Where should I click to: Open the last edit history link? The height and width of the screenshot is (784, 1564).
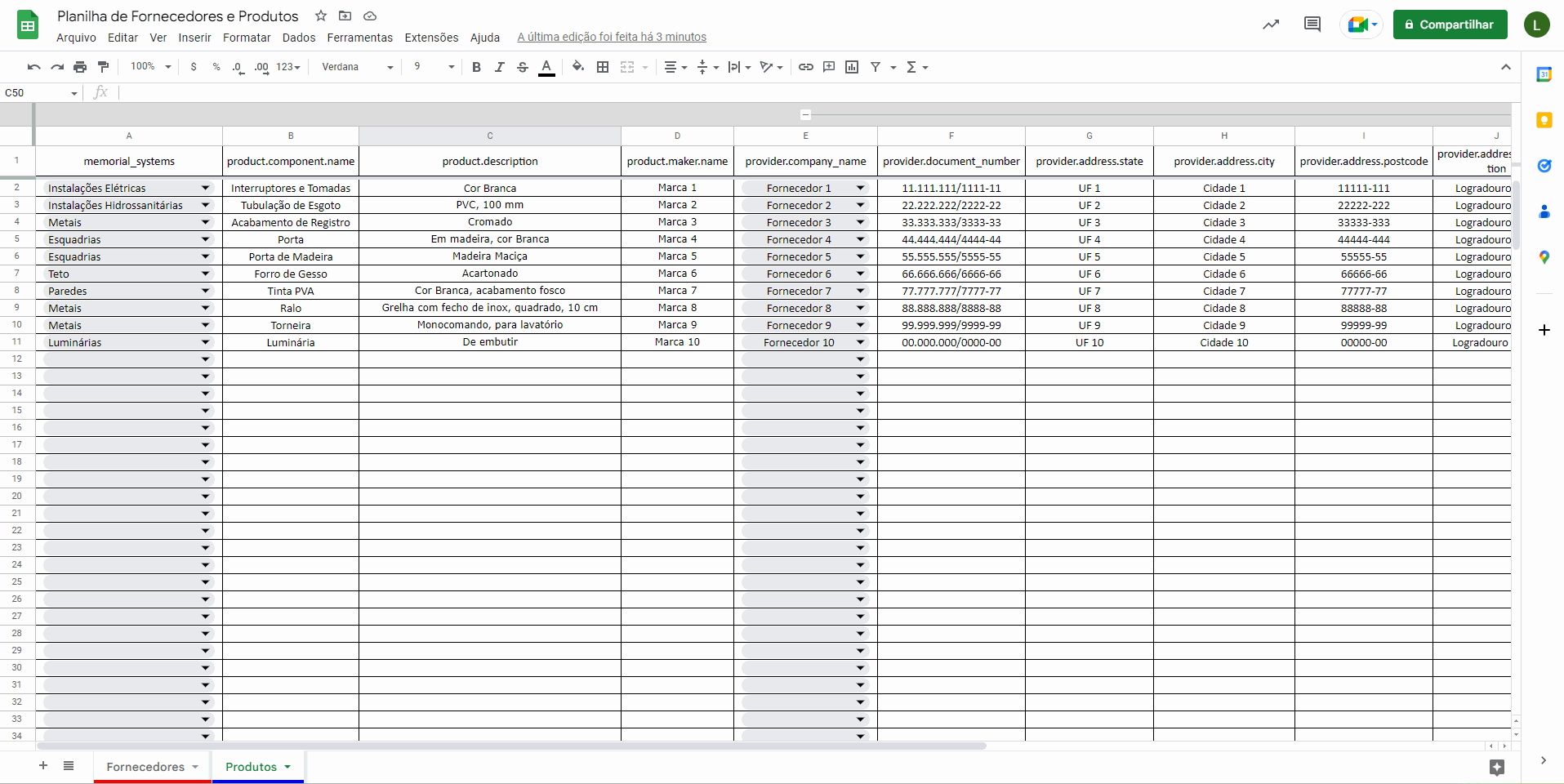[x=611, y=38]
